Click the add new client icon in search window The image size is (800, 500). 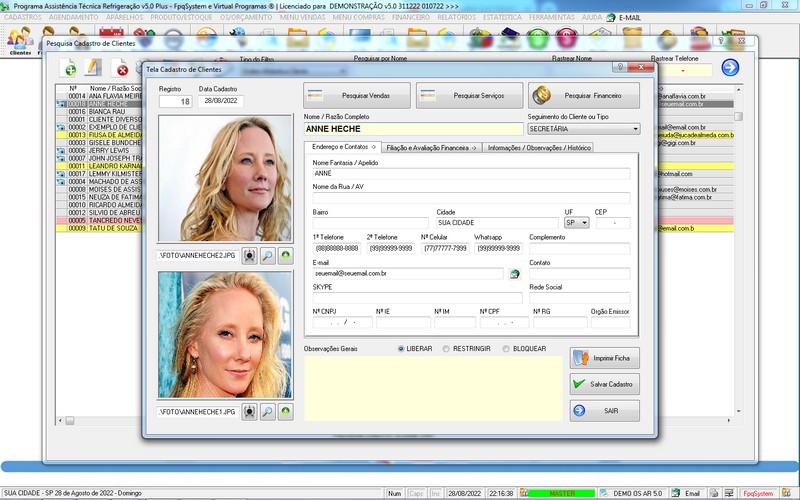(68, 68)
